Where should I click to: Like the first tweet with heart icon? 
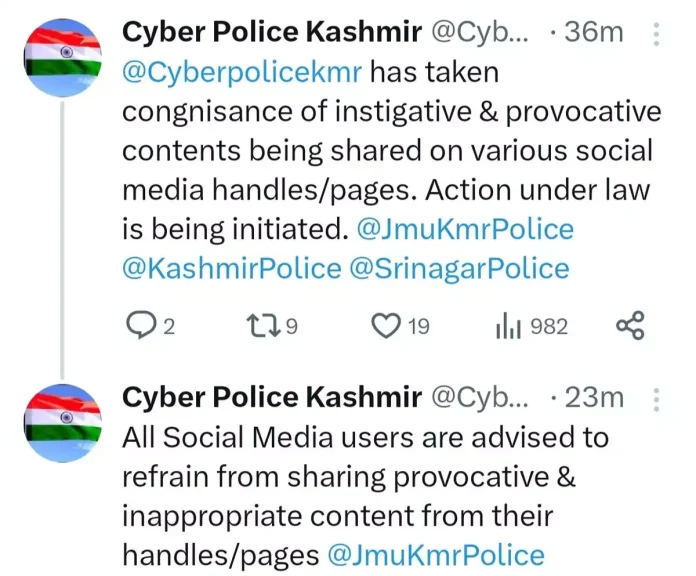point(386,326)
